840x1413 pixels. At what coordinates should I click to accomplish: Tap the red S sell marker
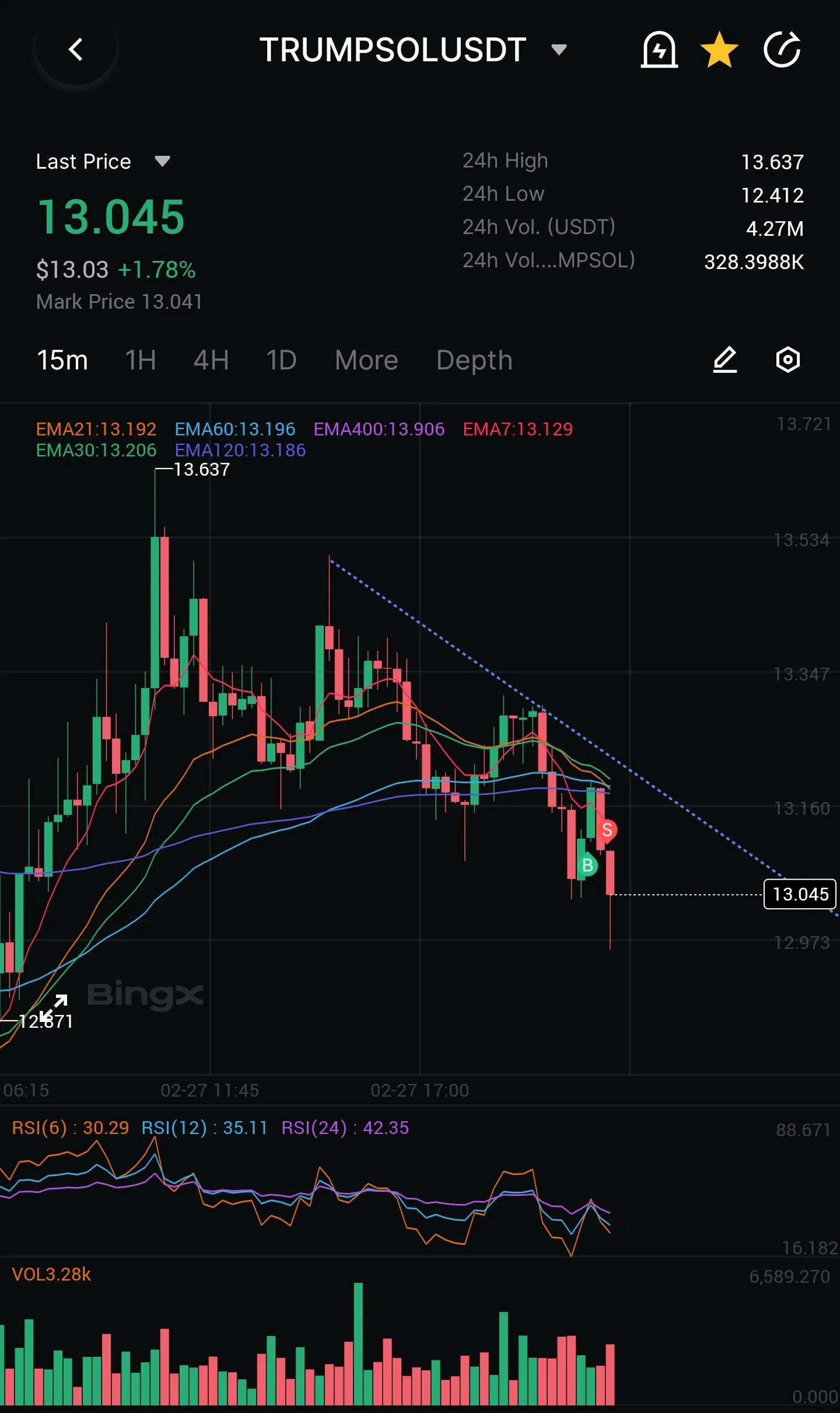click(607, 829)
